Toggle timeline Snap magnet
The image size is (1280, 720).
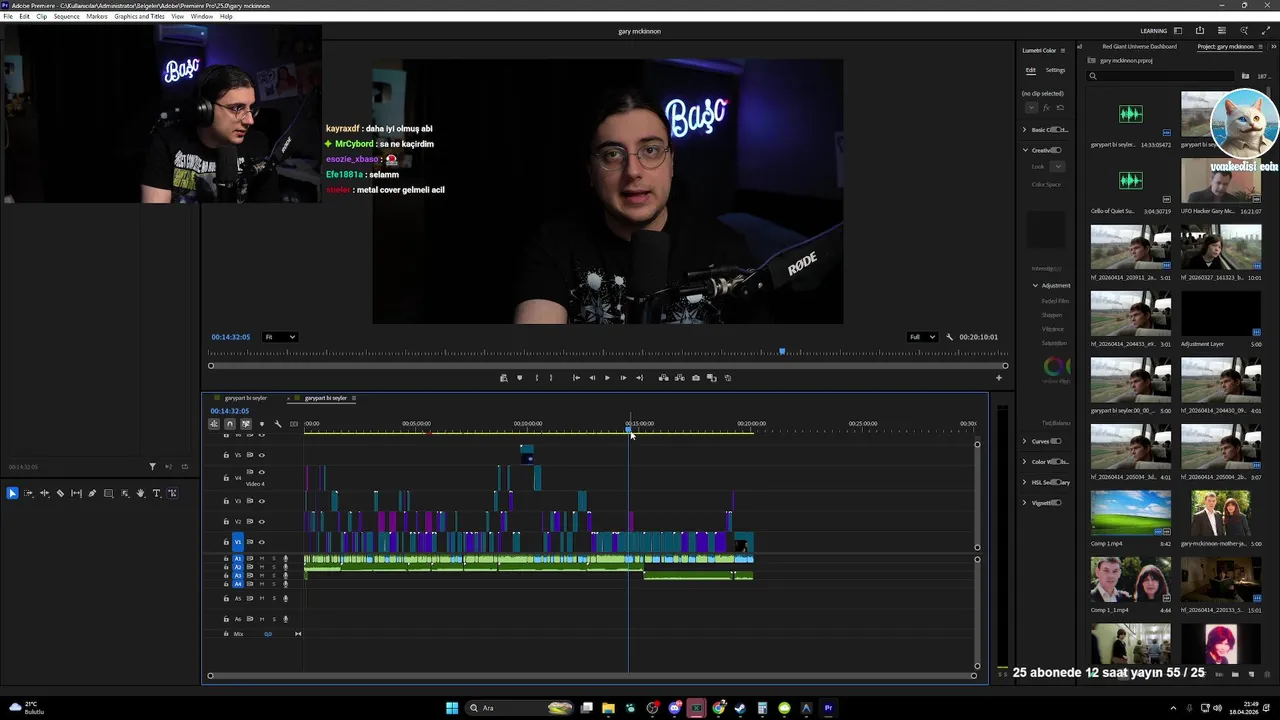229,424
